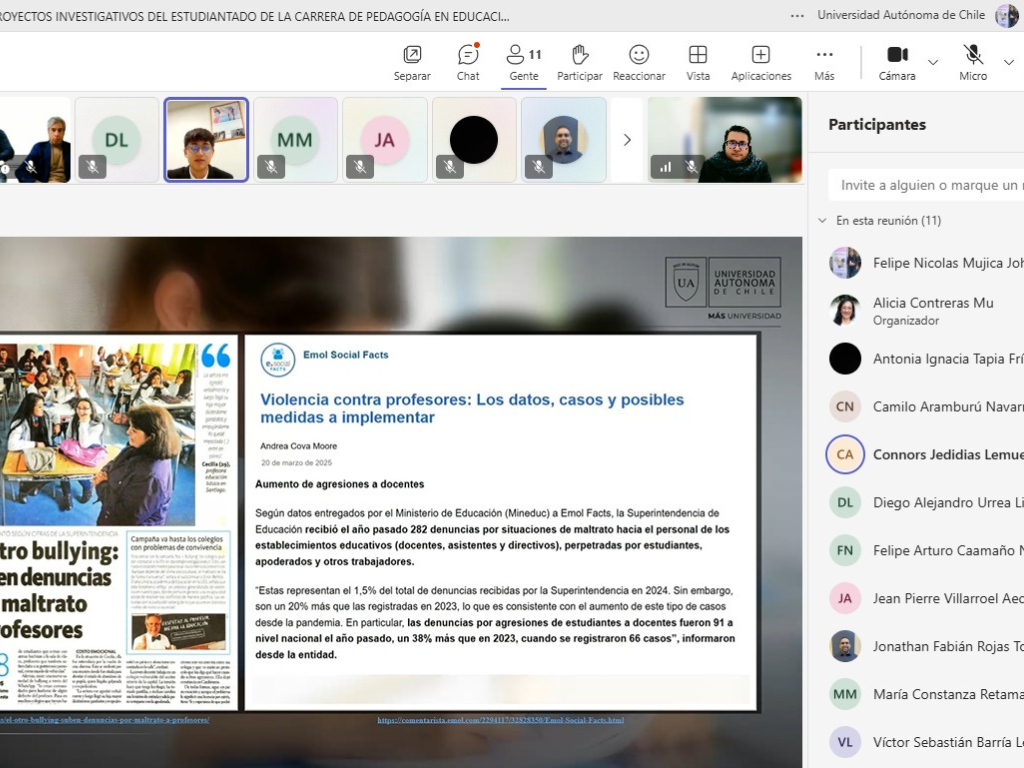The height and width of the screenshot is (768, 1024).
Task: Select the MM participant tile
Action: [x=295, y=140]
